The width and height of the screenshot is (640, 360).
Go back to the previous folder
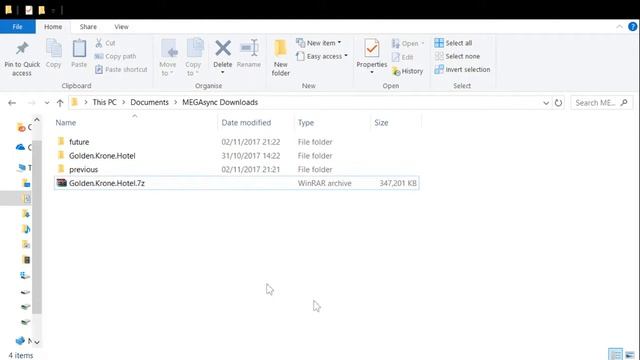(x=12, y=103)
